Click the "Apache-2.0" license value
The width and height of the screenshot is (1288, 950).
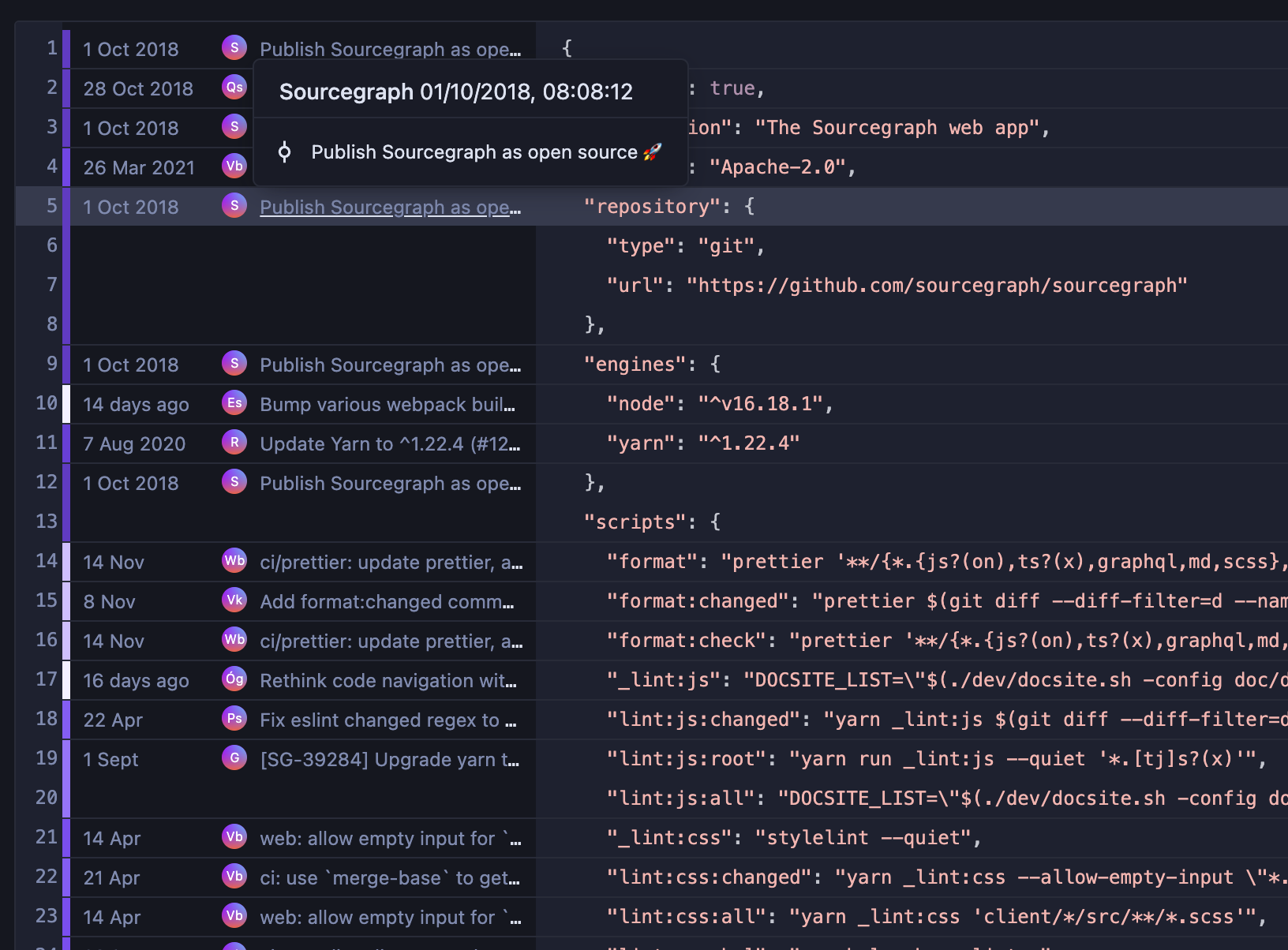(777, 166)
